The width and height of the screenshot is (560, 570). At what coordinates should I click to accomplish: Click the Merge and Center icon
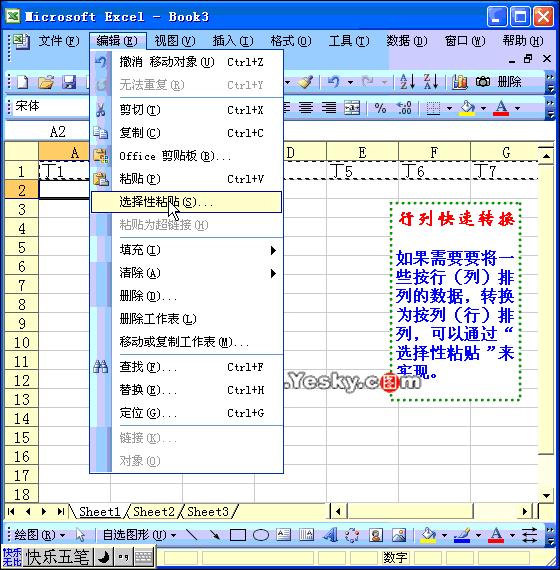pyautogui.click(x=352, y=108)
